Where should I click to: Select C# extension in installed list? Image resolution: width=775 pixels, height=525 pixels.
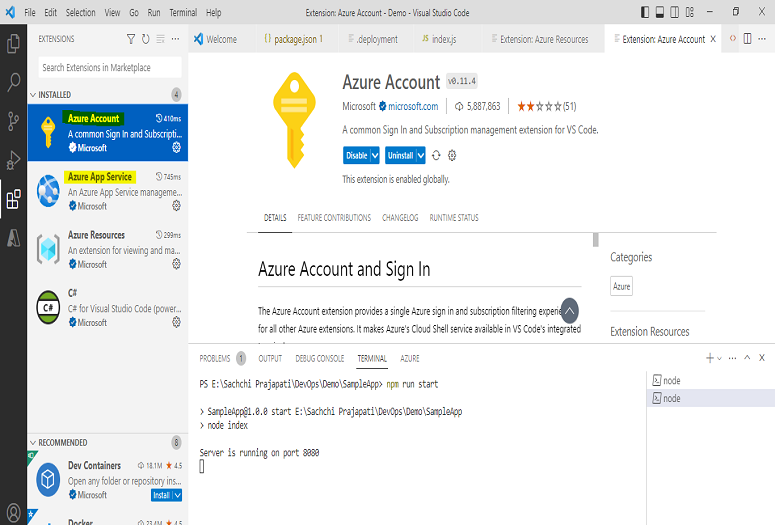pos(108,307)
